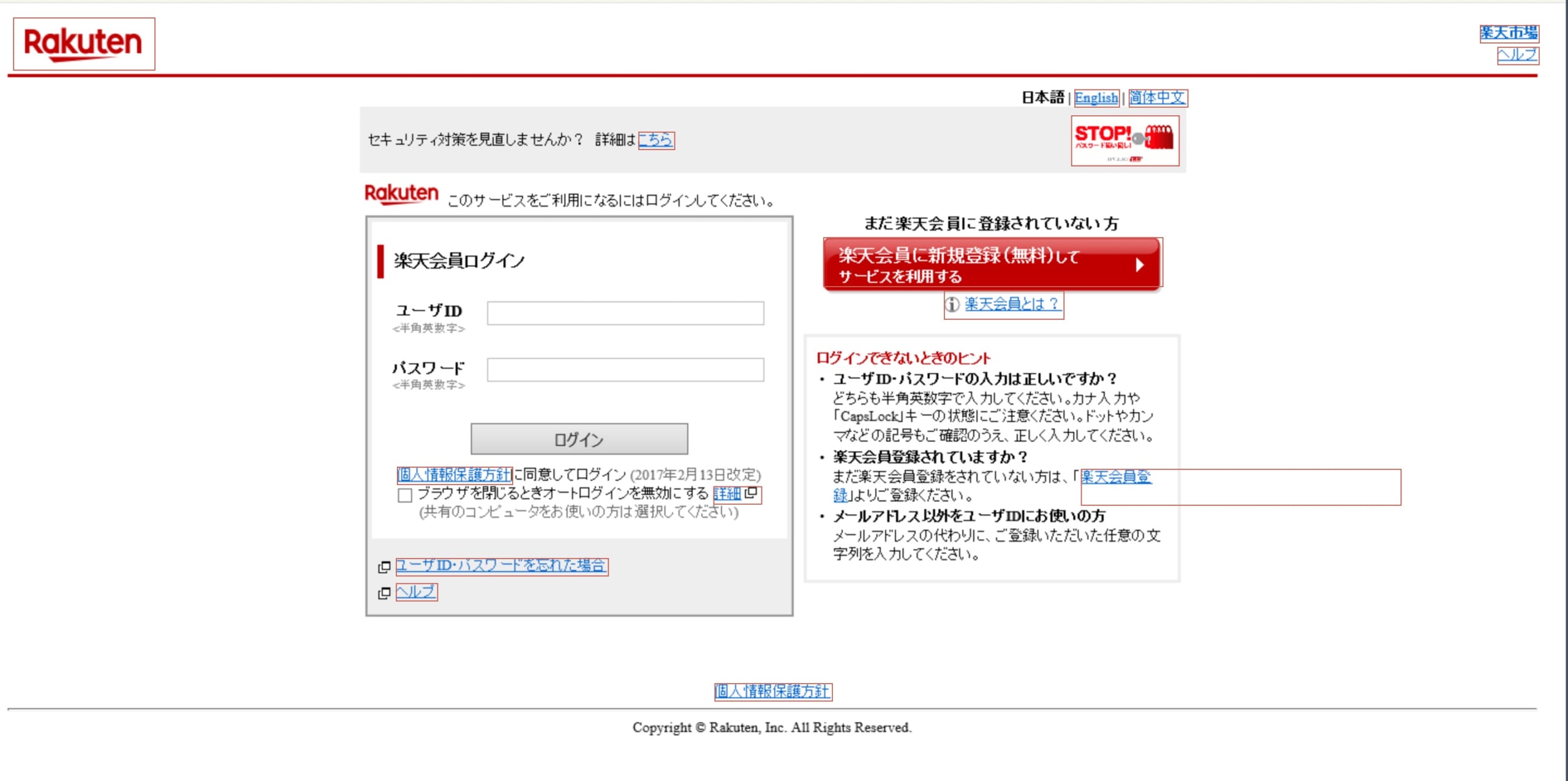Click the ログイン button
The image size is (1568, 781).
click(x=579, y=439)
